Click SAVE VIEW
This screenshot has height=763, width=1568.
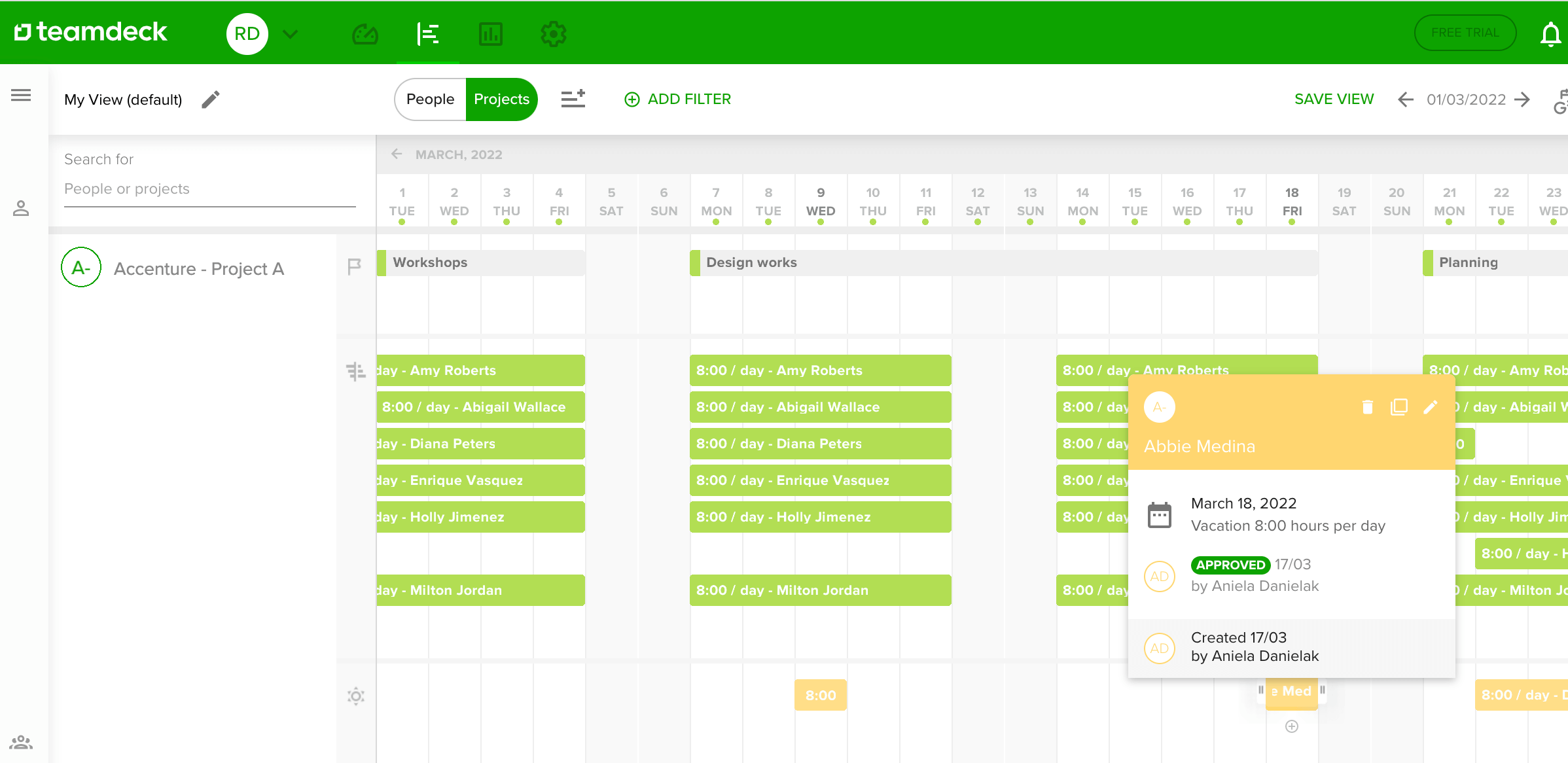tap(1334, 99)
